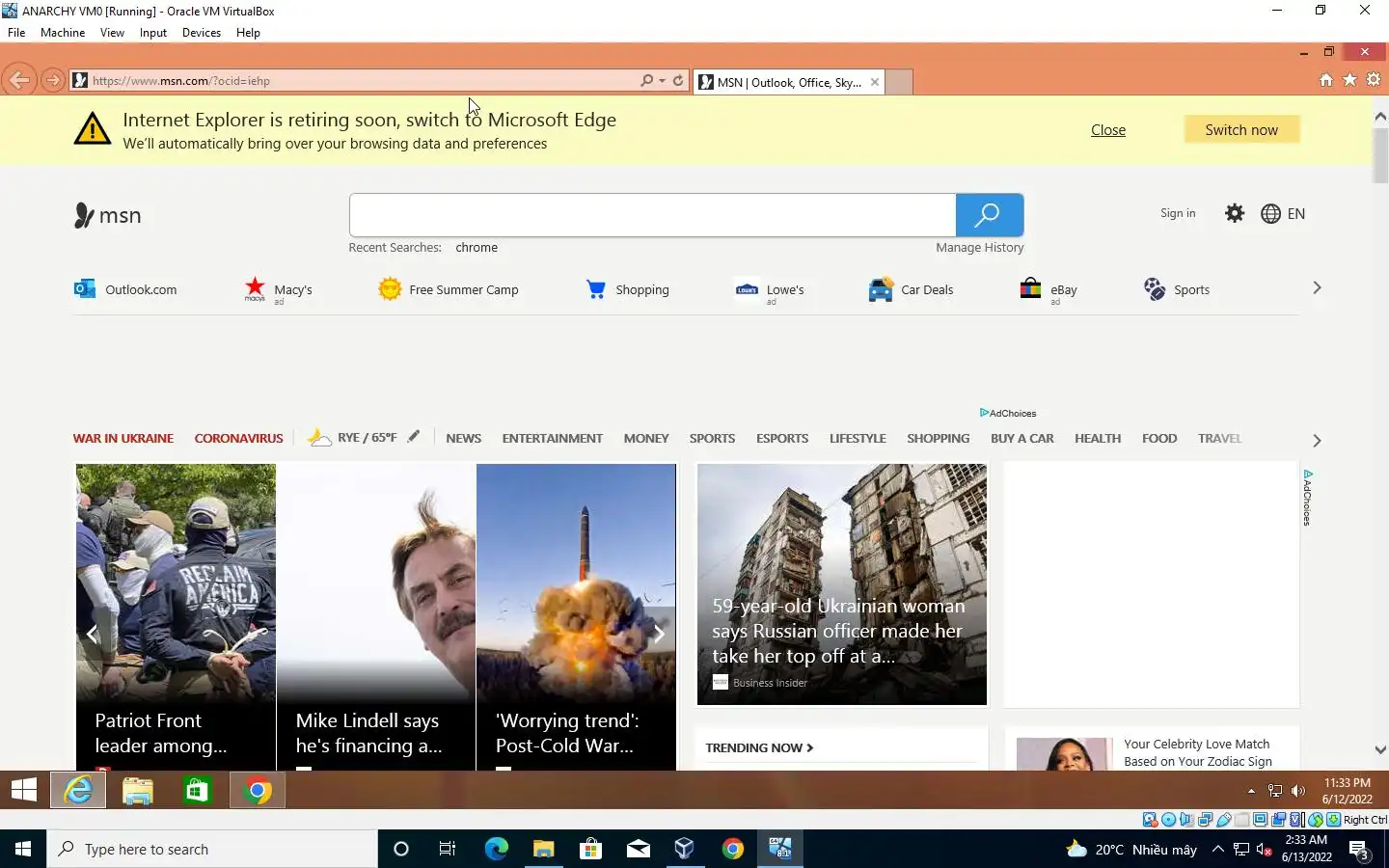Screen dimensions: 1389x868
Task: Open the Lowe's ad shortcut
Action: (770, 289)
